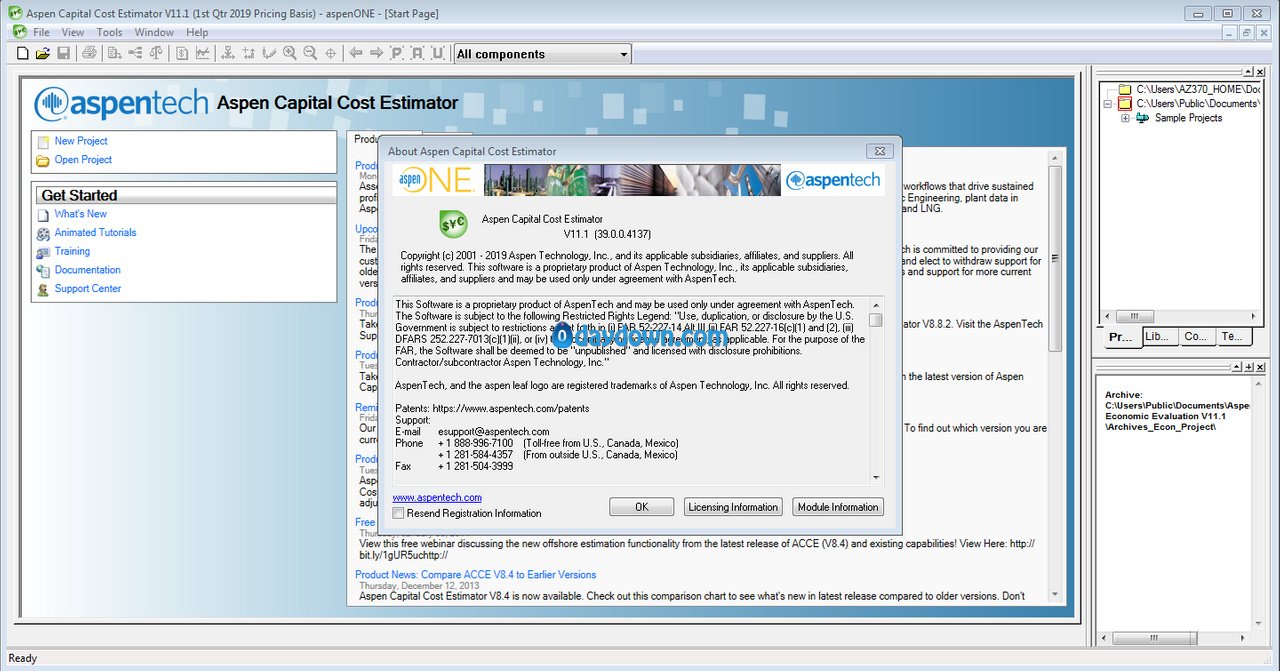This screenshot has width=1280, height=671.
Task: Open the Support Center link
Action: coord(88,289)
